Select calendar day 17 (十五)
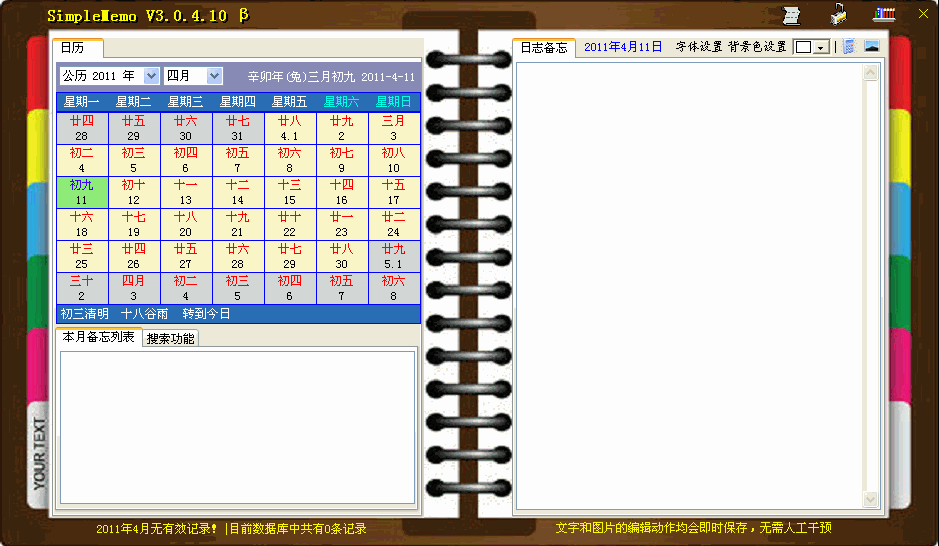Viewport: 939px width, 546px height. point(393,192)
